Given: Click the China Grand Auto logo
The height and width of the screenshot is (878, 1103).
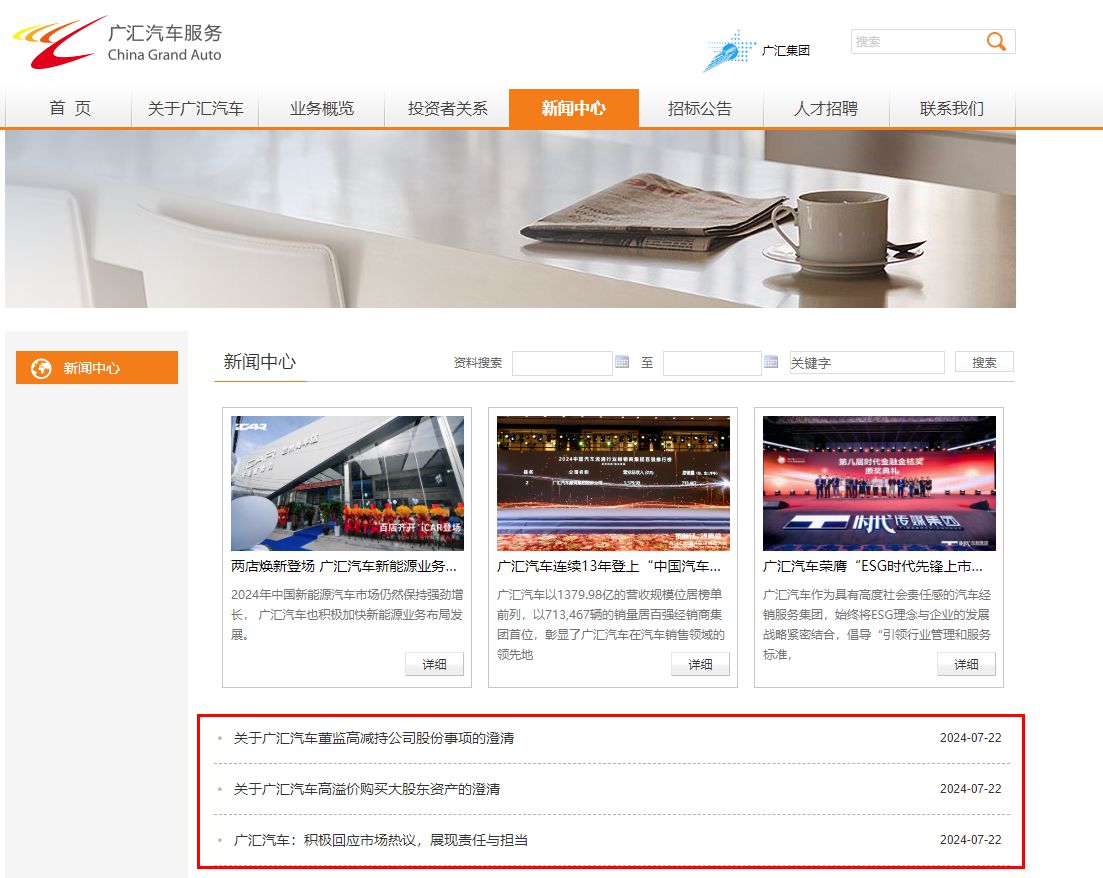Looking at the screenshot, I should tap(117, 42).
